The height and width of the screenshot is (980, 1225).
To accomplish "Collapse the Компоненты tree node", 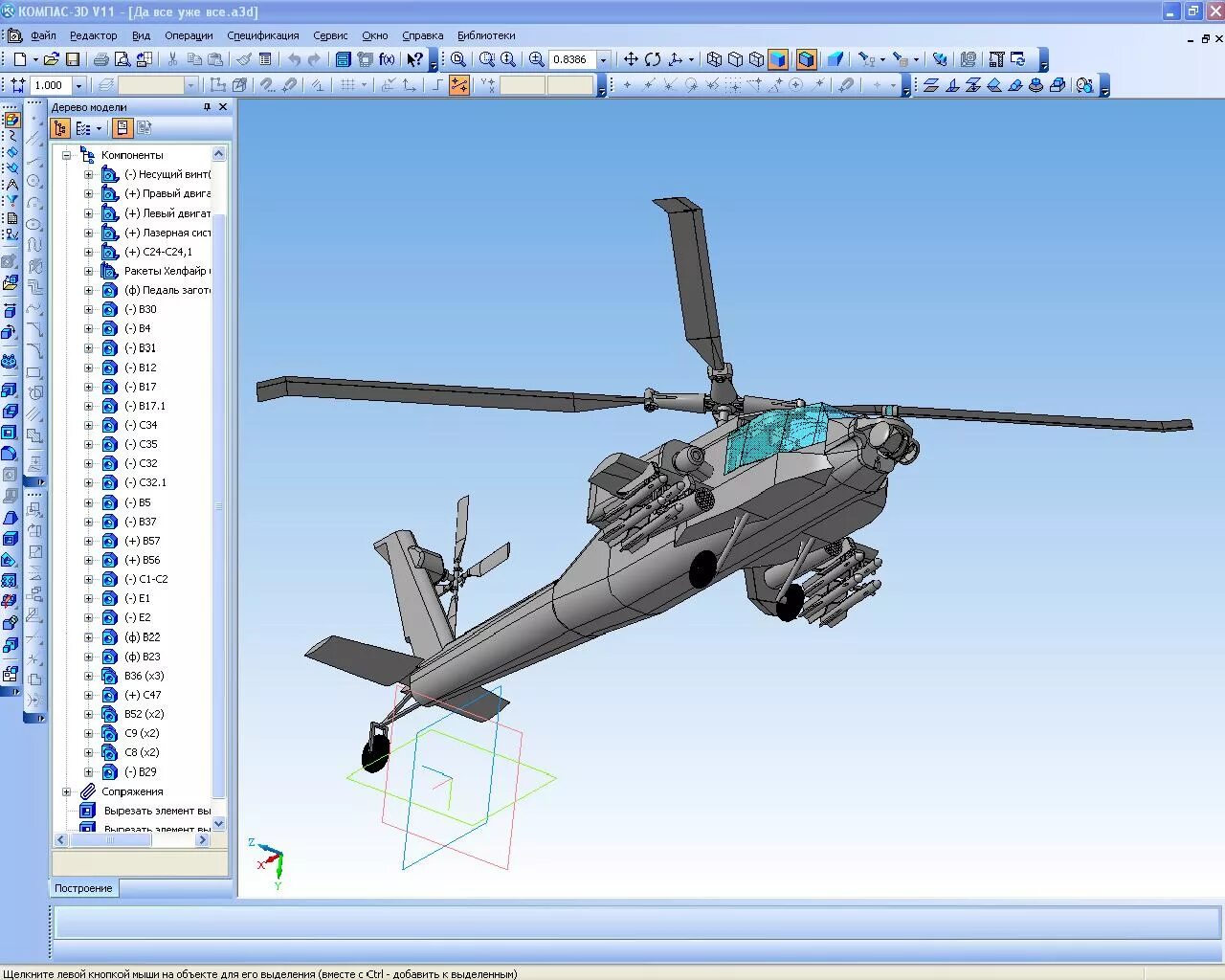I will pyautogui.click(x=67, y=155).
